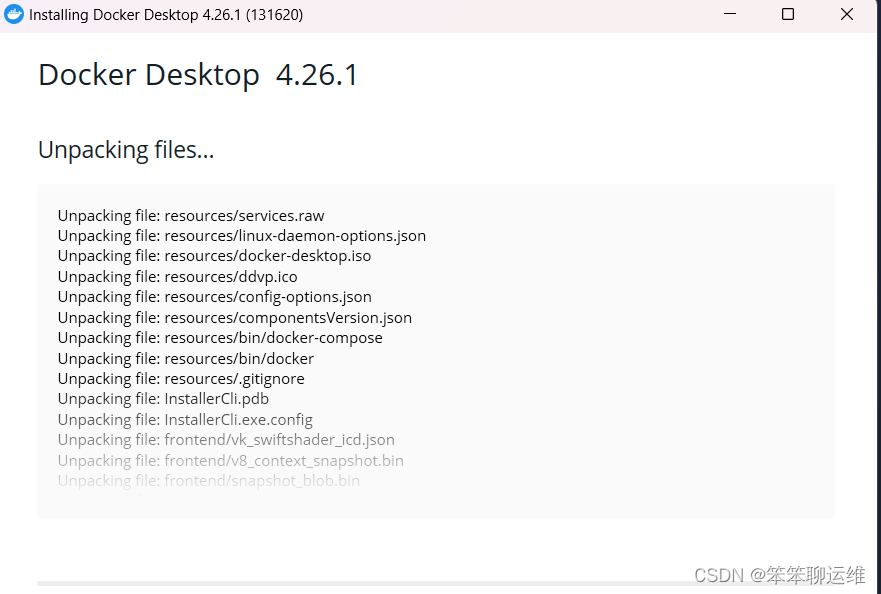Select log line "resources/config-options.json"
This screenshot has height=594, width=881.
pyautogui.click(x=215, y=297)
